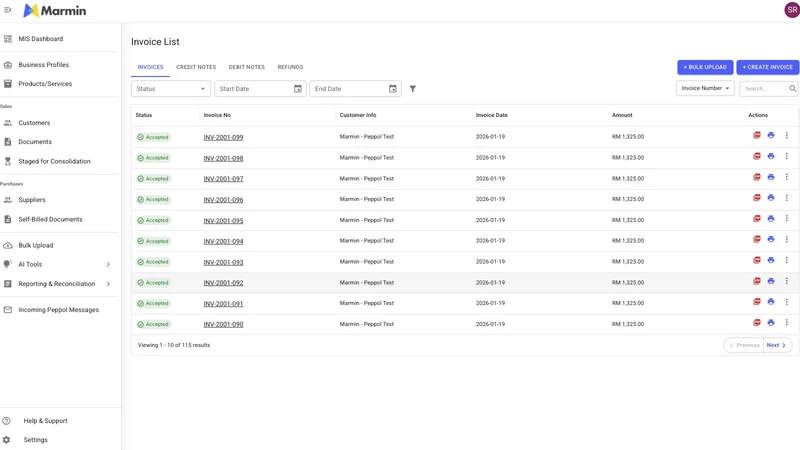800x450 pixels.
Task: Print invoice INV-2001-091
Action: [771, 302]
